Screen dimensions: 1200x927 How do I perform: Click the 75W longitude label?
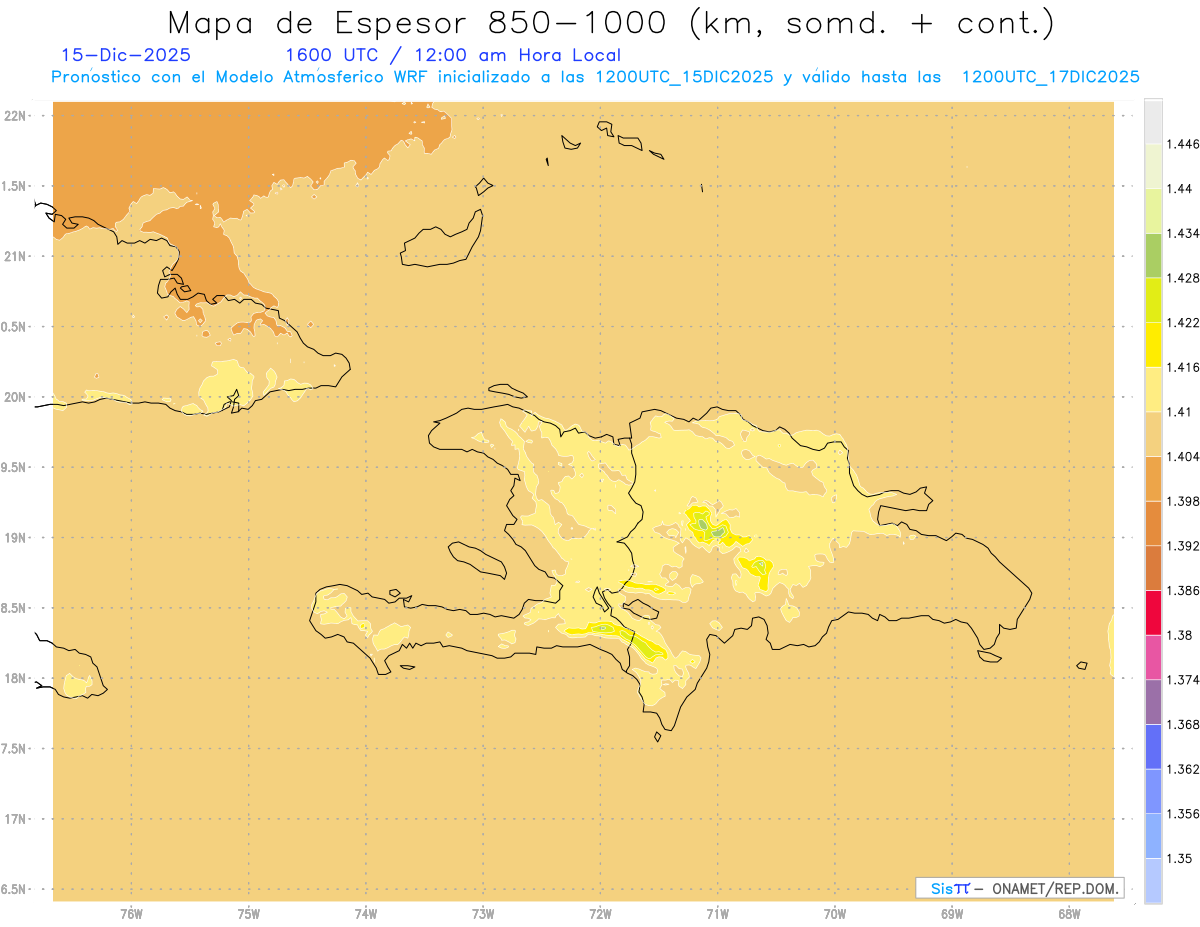248,913
